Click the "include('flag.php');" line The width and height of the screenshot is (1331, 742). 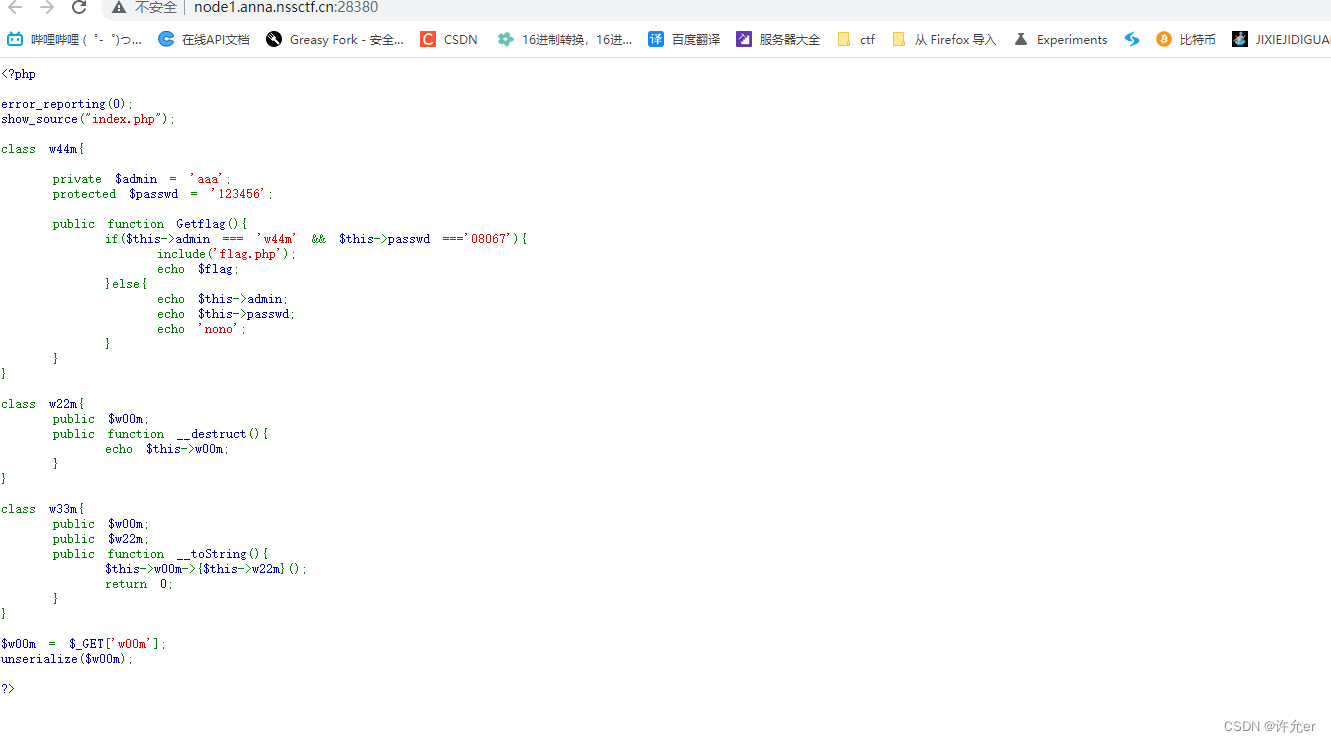(x=227, y=254)
